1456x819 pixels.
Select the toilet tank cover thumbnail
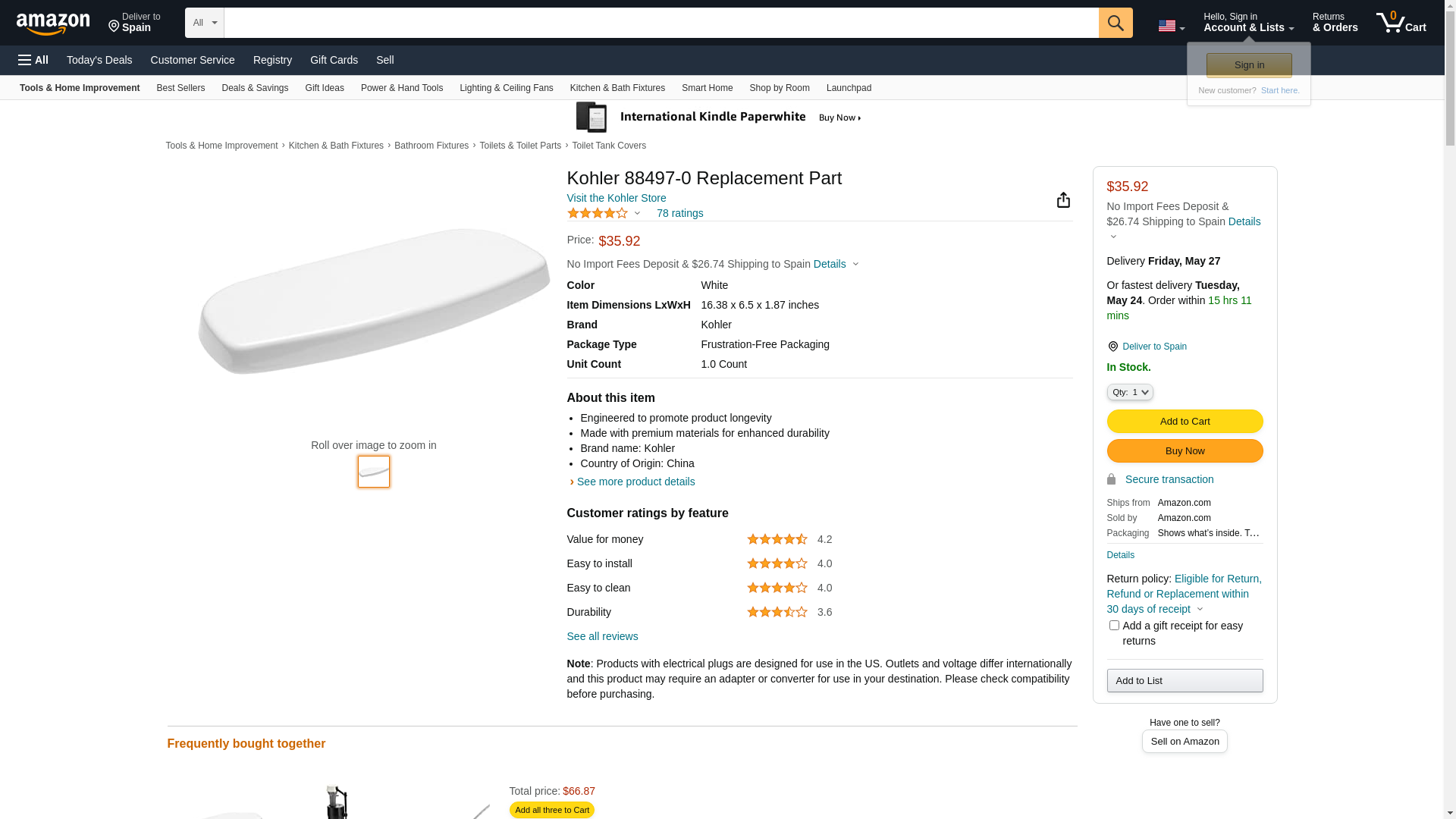[374, 472]
